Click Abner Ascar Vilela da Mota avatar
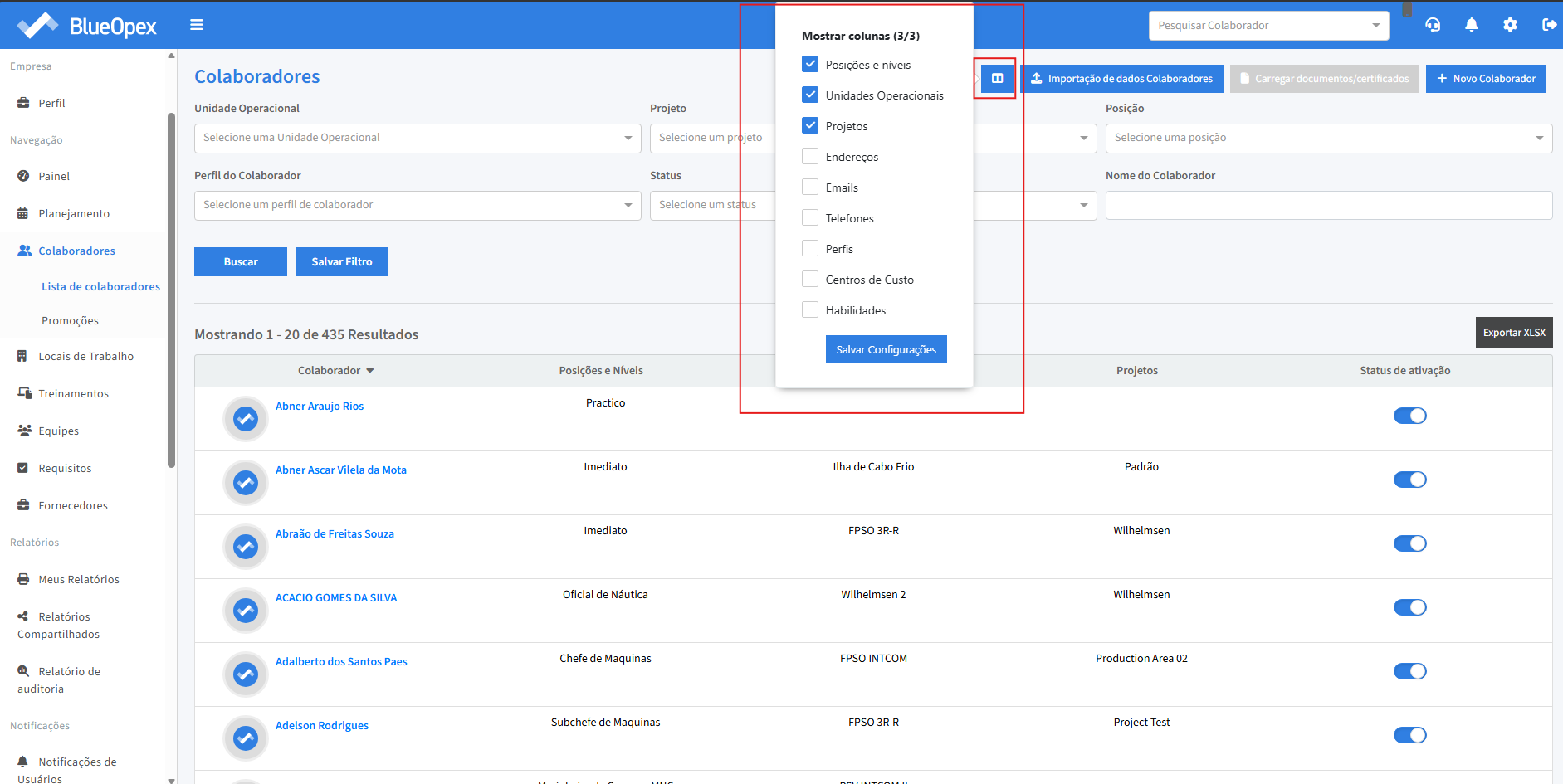 point(246,483)
